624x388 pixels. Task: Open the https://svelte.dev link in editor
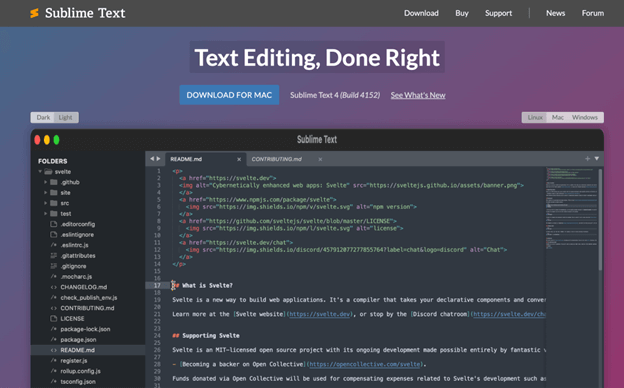pos(320,314)
